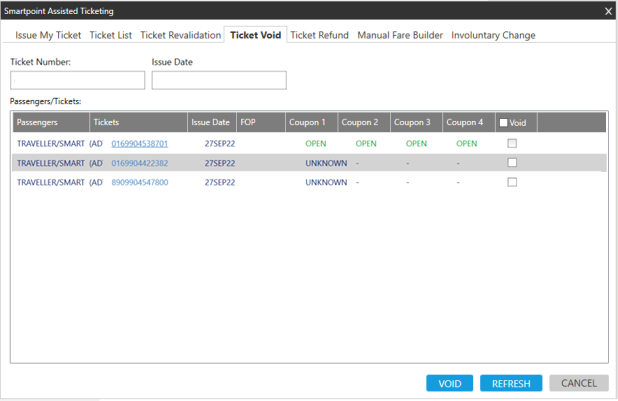Screen dimensions: 618x401
Task: Open the Ticket List tab
Action: [110, 35]
